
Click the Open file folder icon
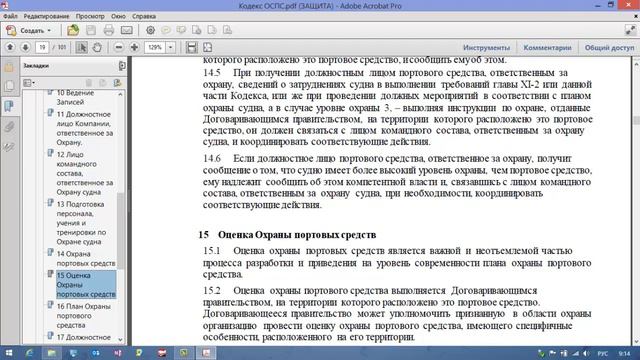tap(73, 30)
